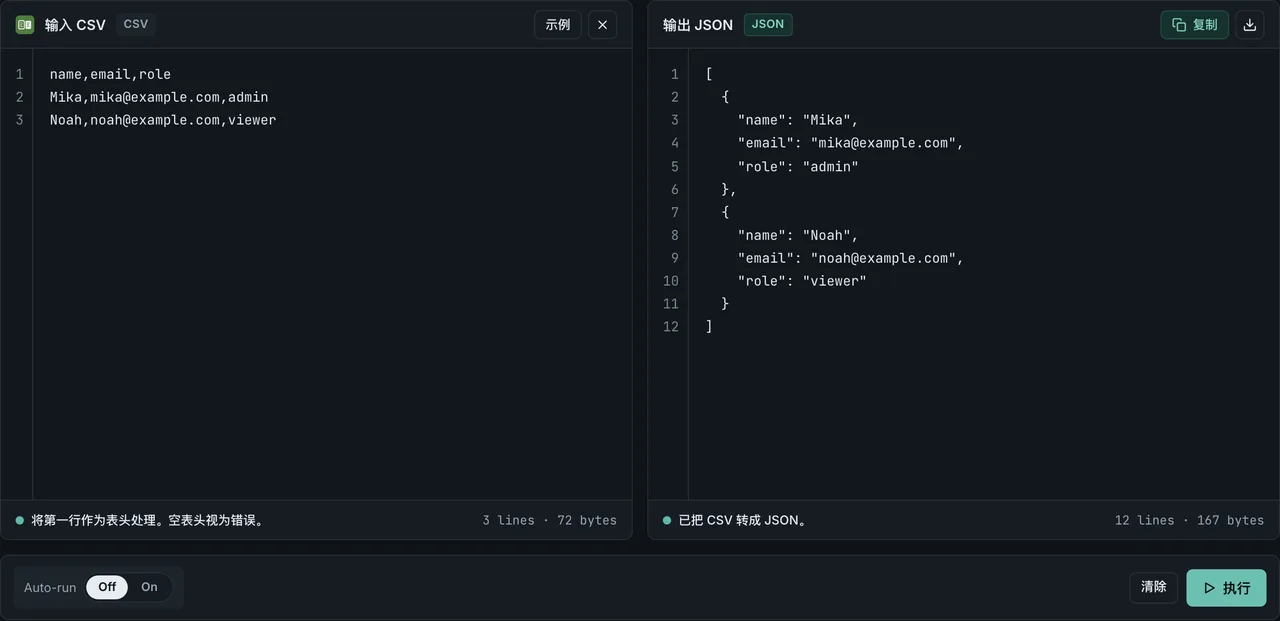This screenshot has width=1280, height=621.
Task: Click the 输入 CSV panel title
Action: (x=75, y=25)
